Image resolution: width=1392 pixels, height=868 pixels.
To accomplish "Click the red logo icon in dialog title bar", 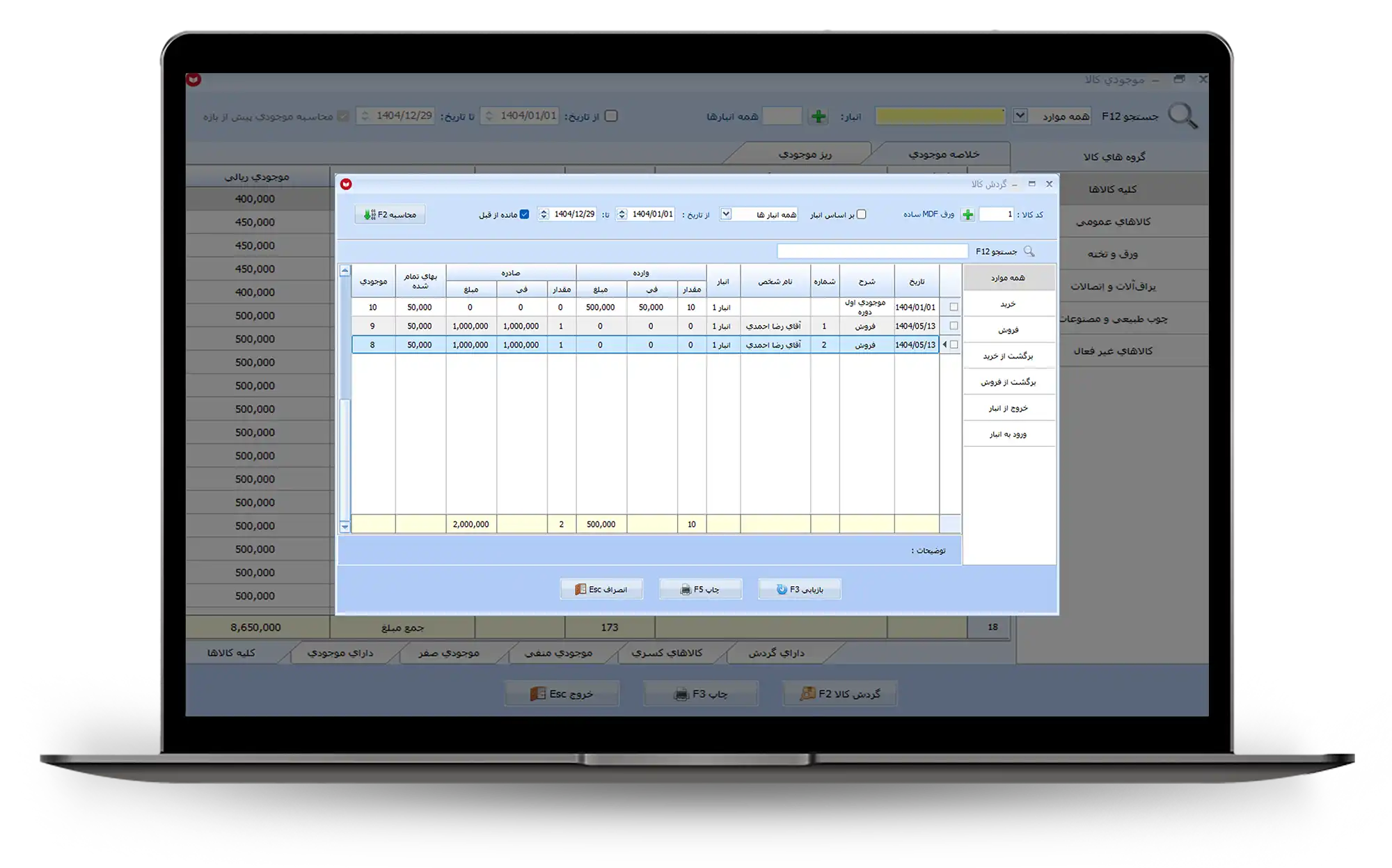I will [x=346, y=184].
